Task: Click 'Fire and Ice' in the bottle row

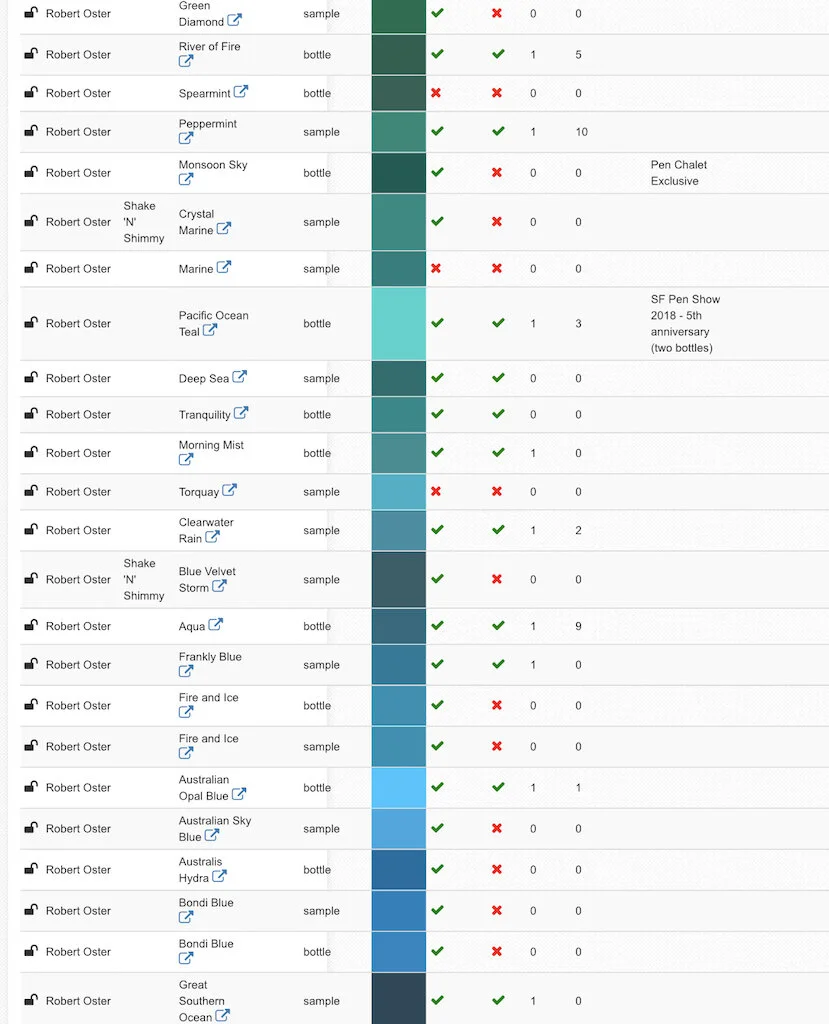Action: tap(208, 697)
